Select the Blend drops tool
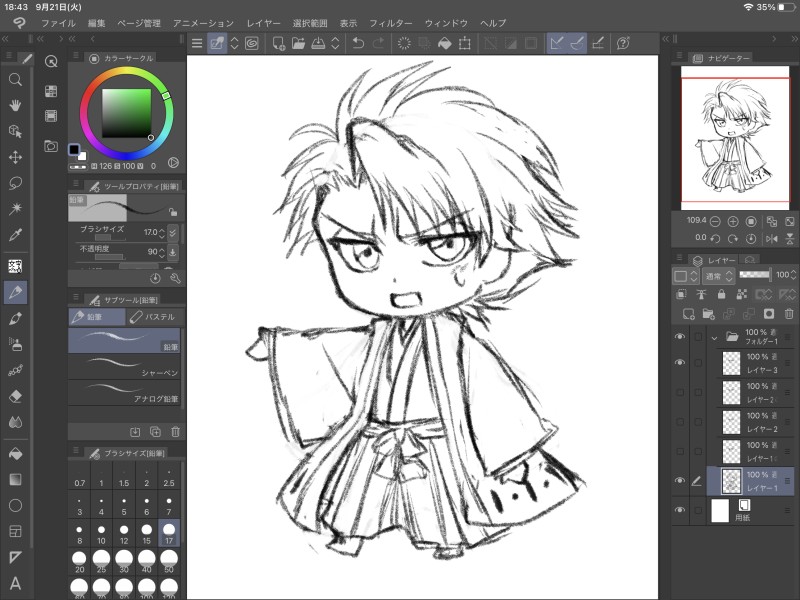 15,422
